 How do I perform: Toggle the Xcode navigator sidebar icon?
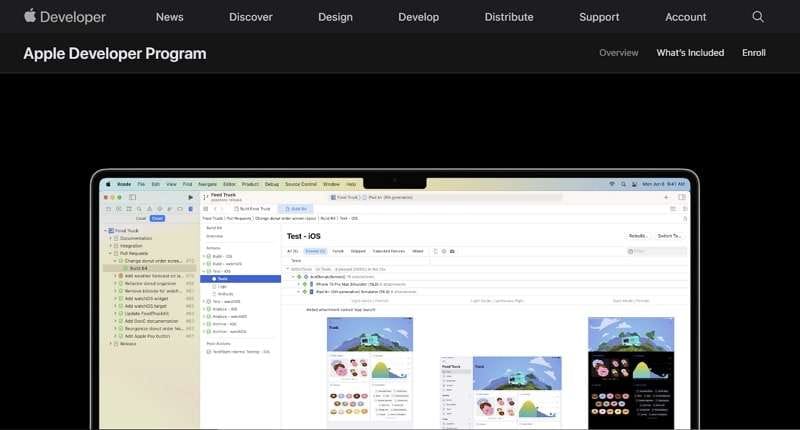[133, 197]
